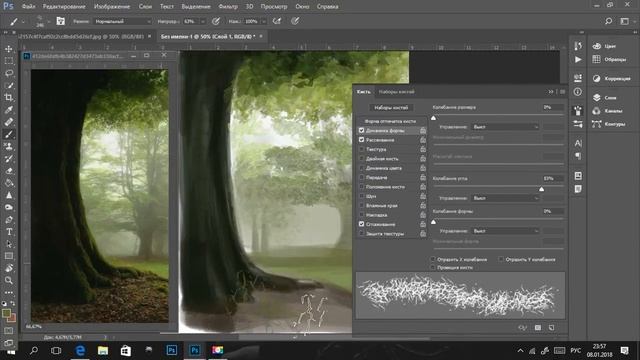Enable Передача checkbox
Viewport: 640px width, 360px height.
click(362, 178)
